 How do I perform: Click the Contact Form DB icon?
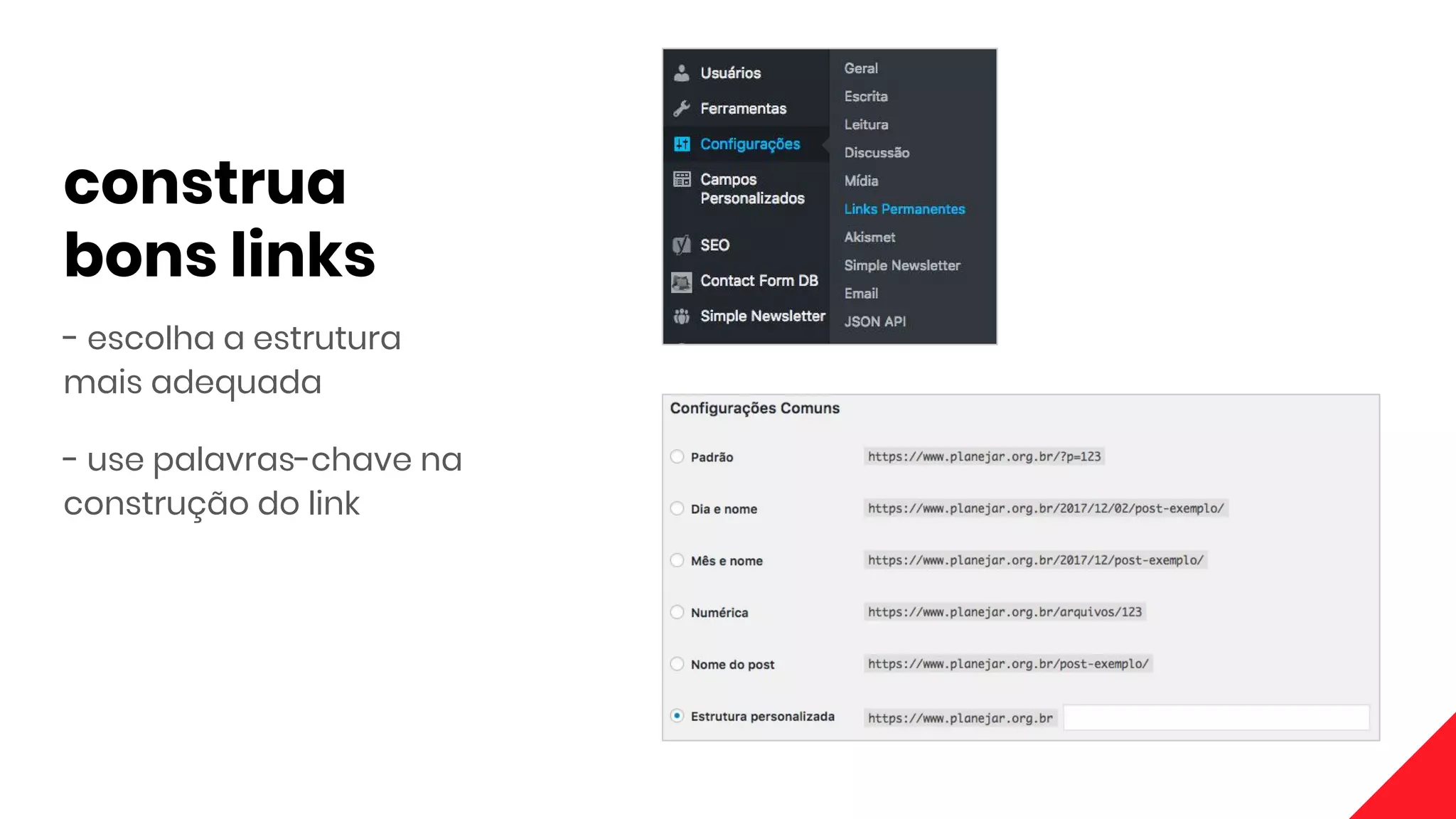coord(682,282)
